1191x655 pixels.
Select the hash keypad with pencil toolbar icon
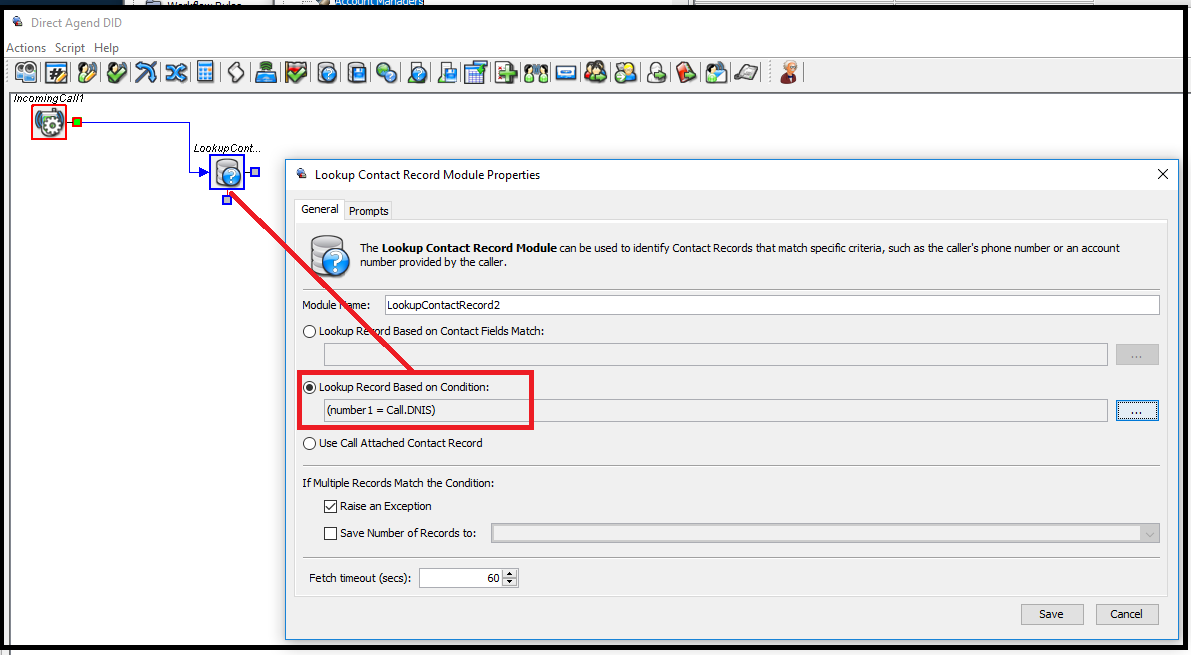(x=57, y=73)
